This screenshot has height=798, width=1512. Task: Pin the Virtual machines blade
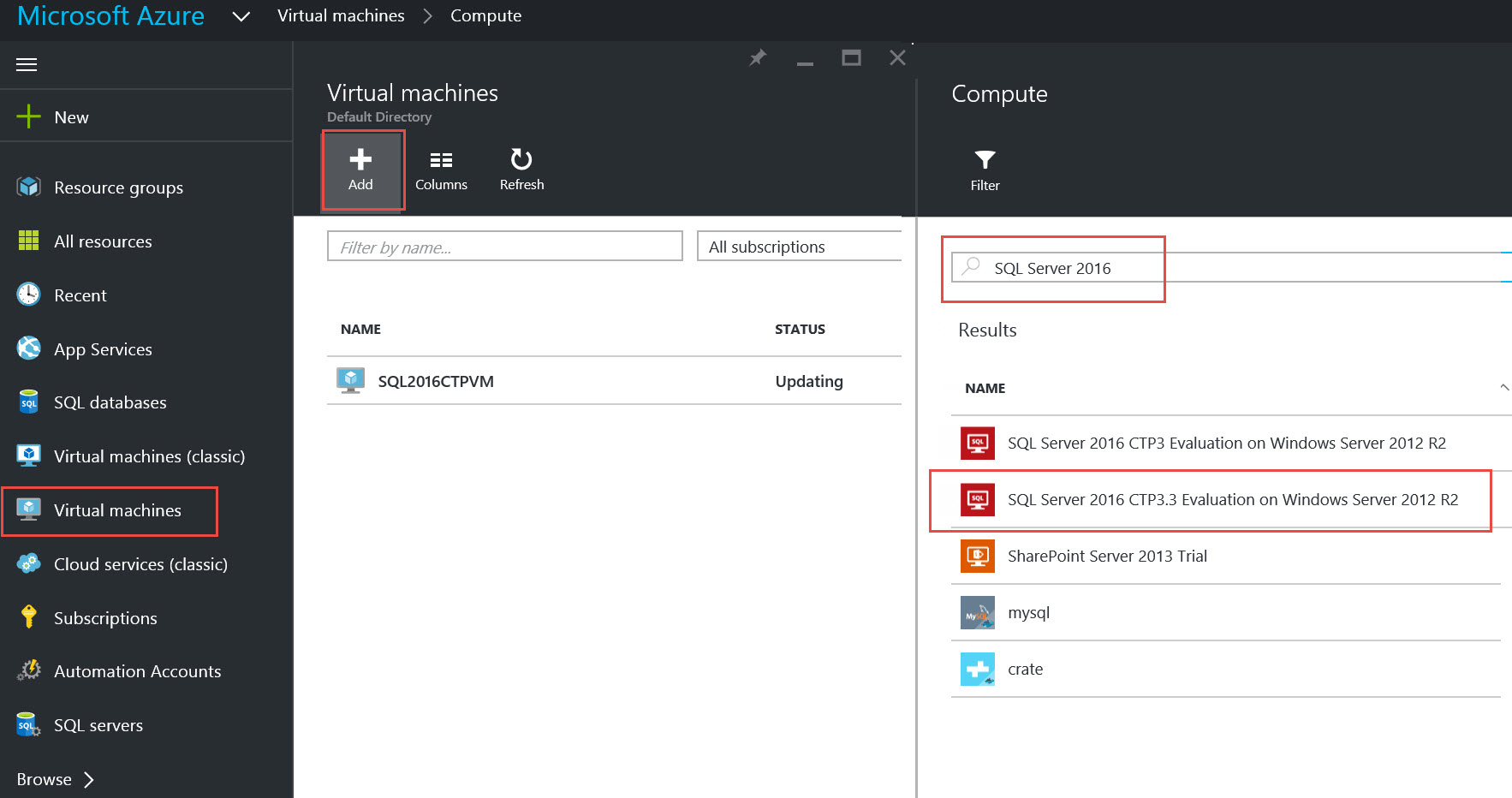pyautogui.click(x=758, y=58)
